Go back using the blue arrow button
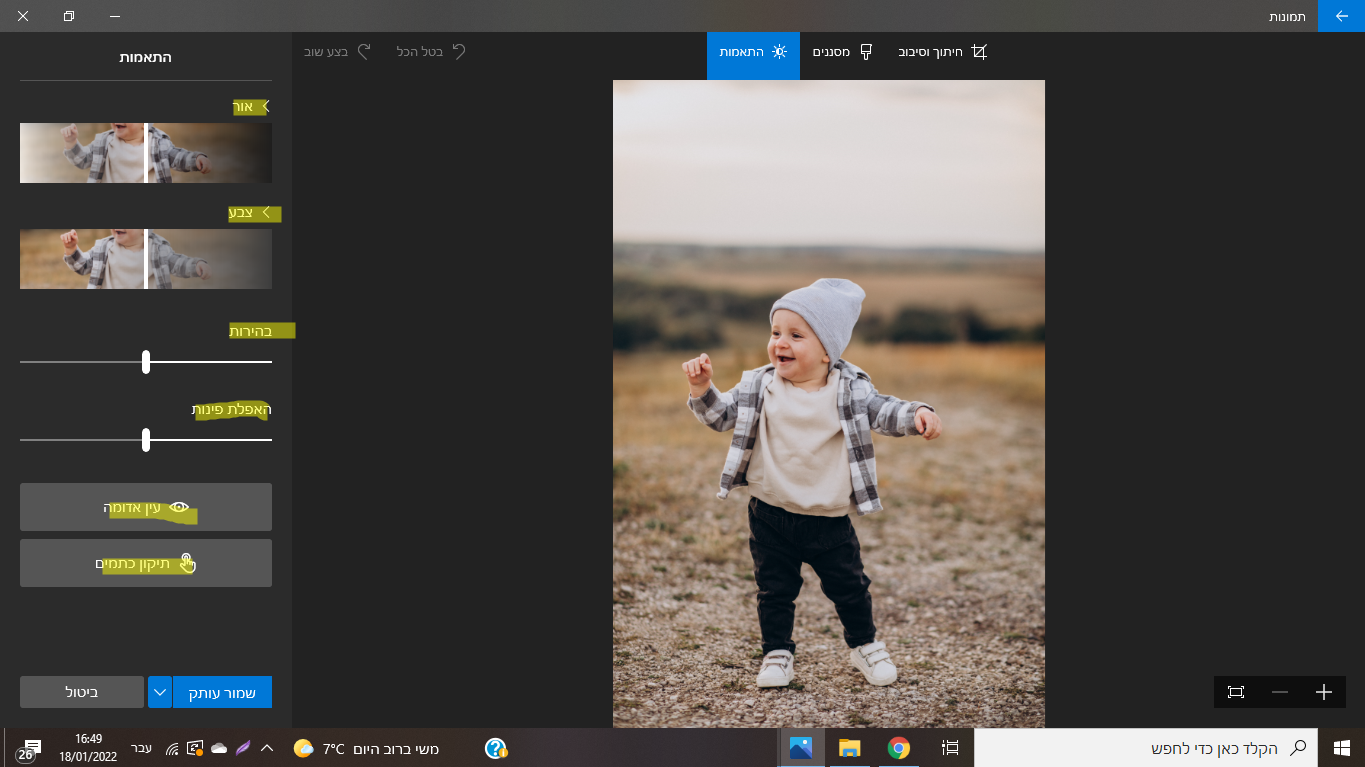The height and width of the screenshot is (767, 1365). 1341,16
